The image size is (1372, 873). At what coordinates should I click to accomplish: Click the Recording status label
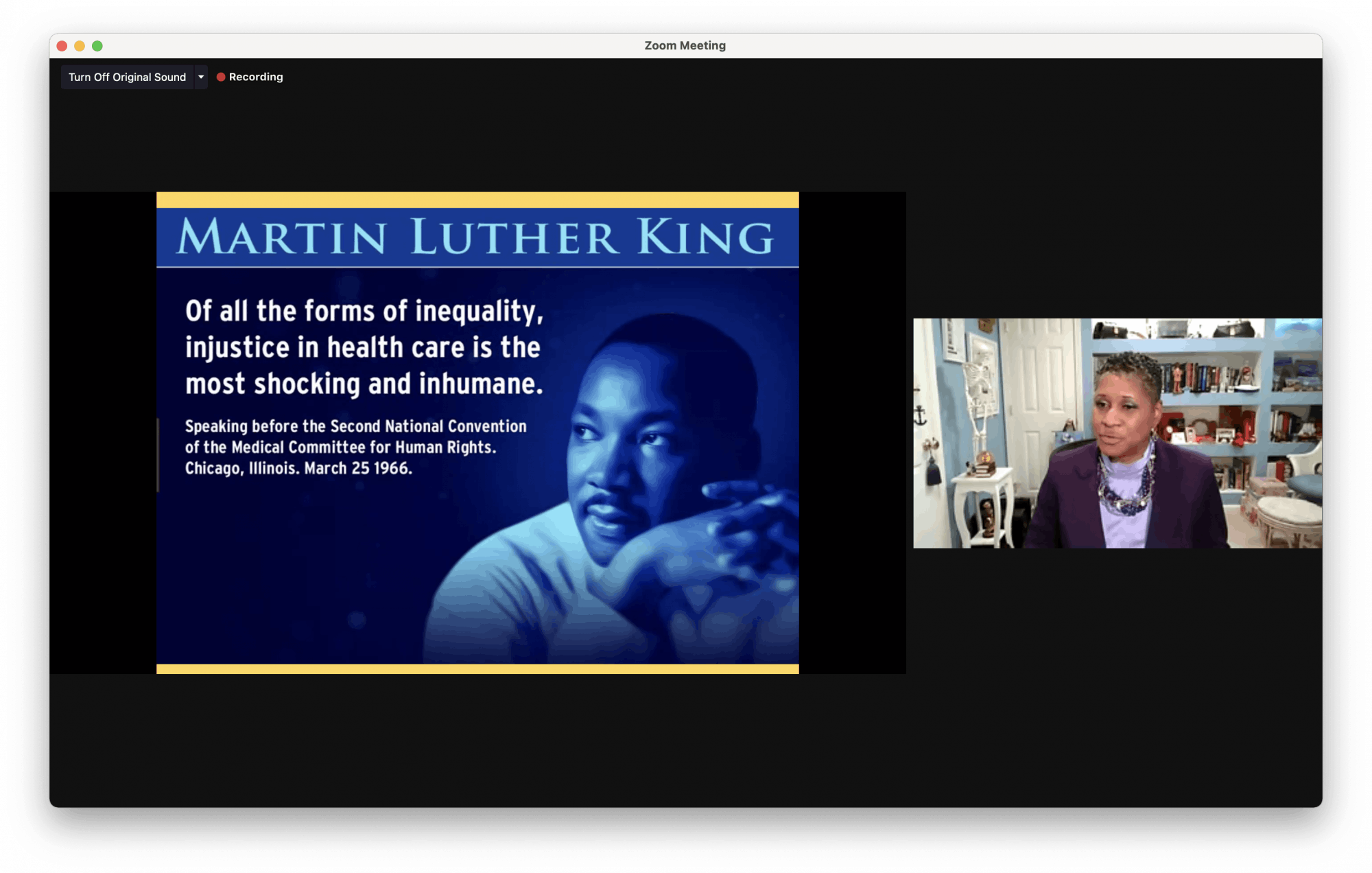[x=256, y=77]
